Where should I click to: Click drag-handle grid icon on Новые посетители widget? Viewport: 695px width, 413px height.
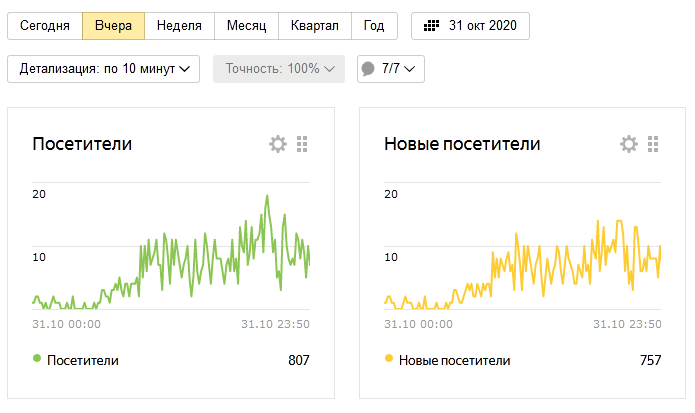coord(653,144)
